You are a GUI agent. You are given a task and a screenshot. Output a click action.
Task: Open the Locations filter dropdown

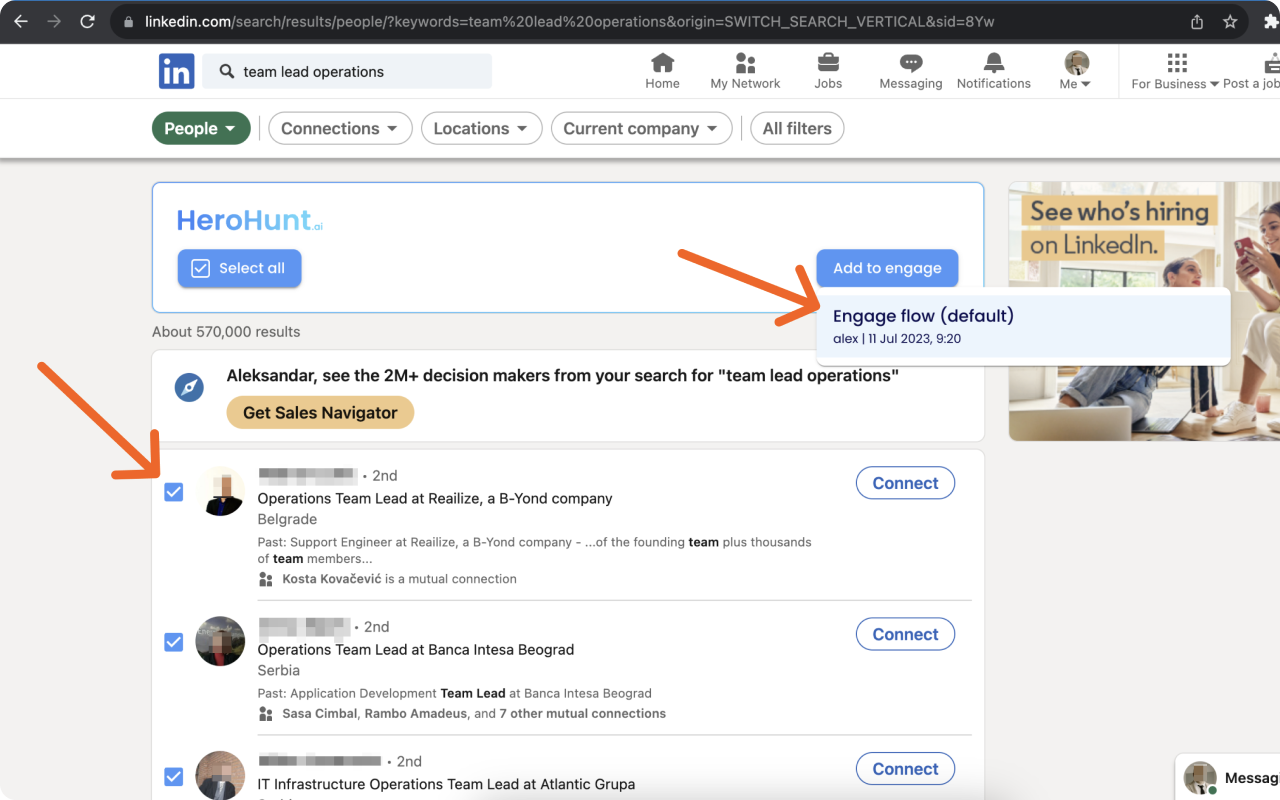point(481,128)
